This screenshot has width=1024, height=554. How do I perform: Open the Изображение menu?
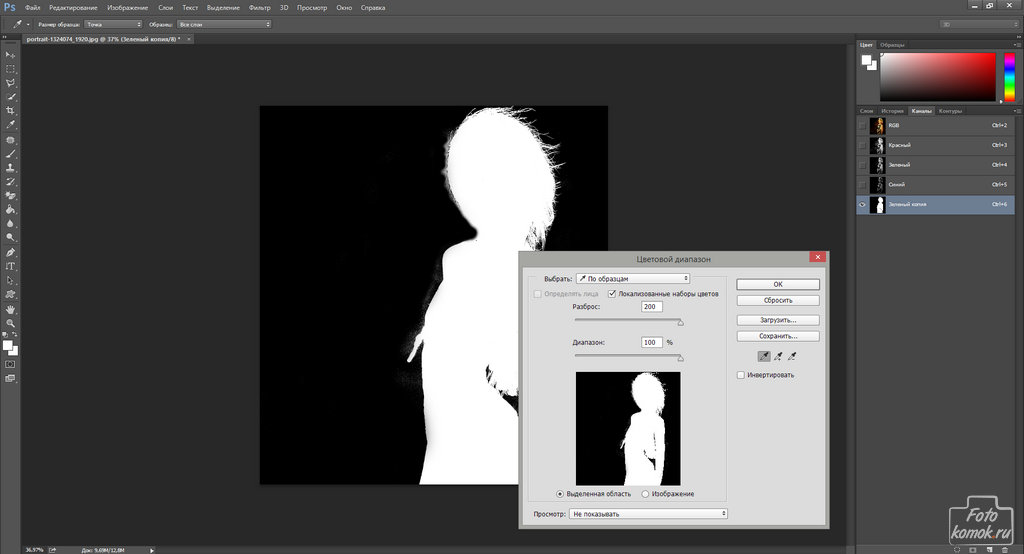tap(127, 8)
